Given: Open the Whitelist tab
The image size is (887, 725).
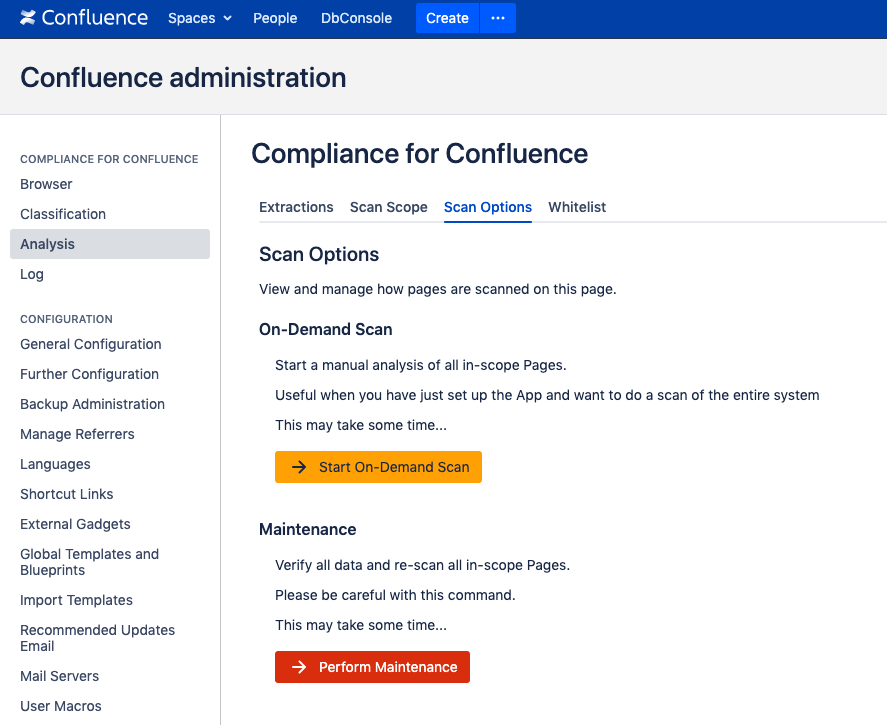Looking at the screenshot, I should [577, 207].
